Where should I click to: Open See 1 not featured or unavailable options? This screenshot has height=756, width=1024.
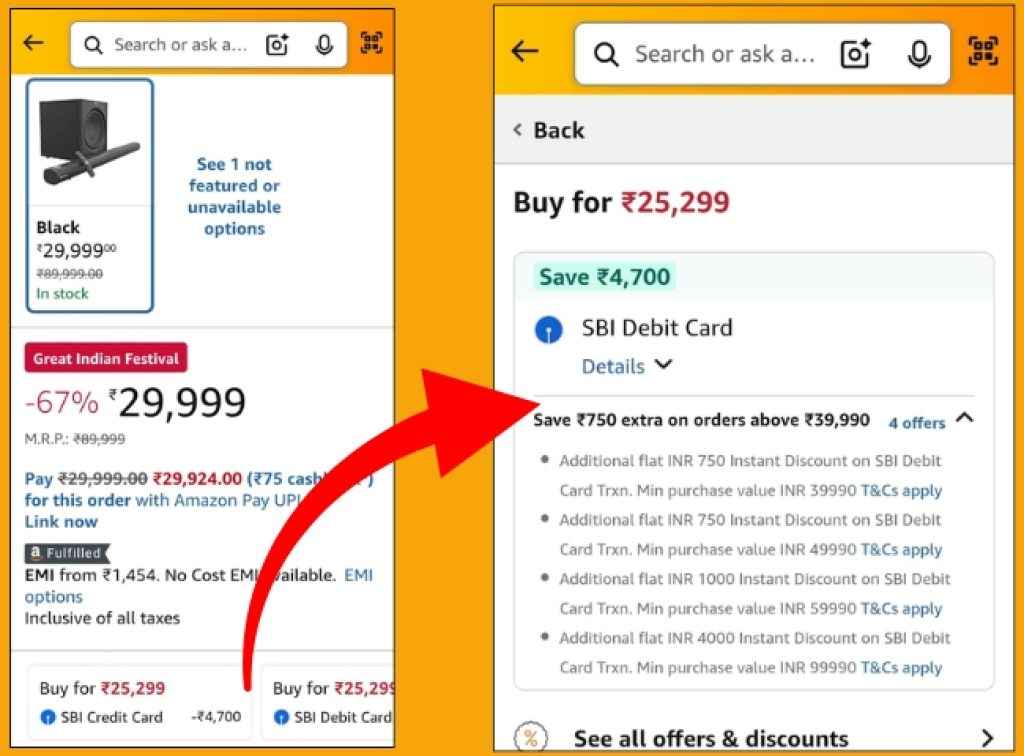pyautogui.click(x=234, y=196)
